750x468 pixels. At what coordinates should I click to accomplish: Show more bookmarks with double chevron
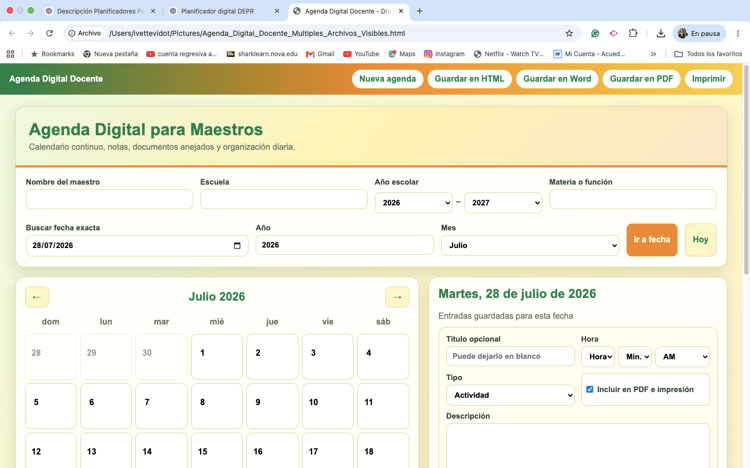coord(653,54)
